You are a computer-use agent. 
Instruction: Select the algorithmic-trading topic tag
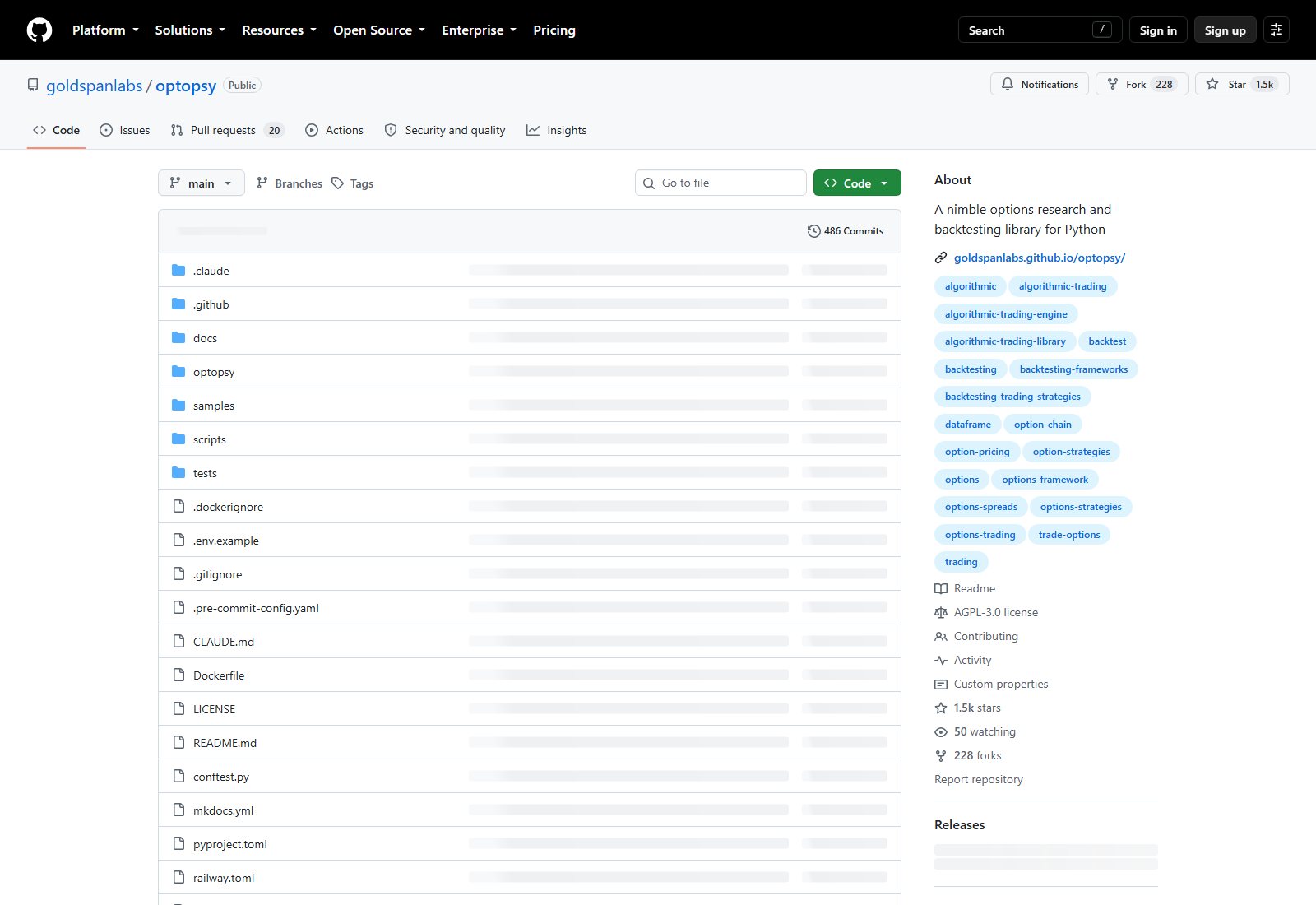pos(1063,286)
